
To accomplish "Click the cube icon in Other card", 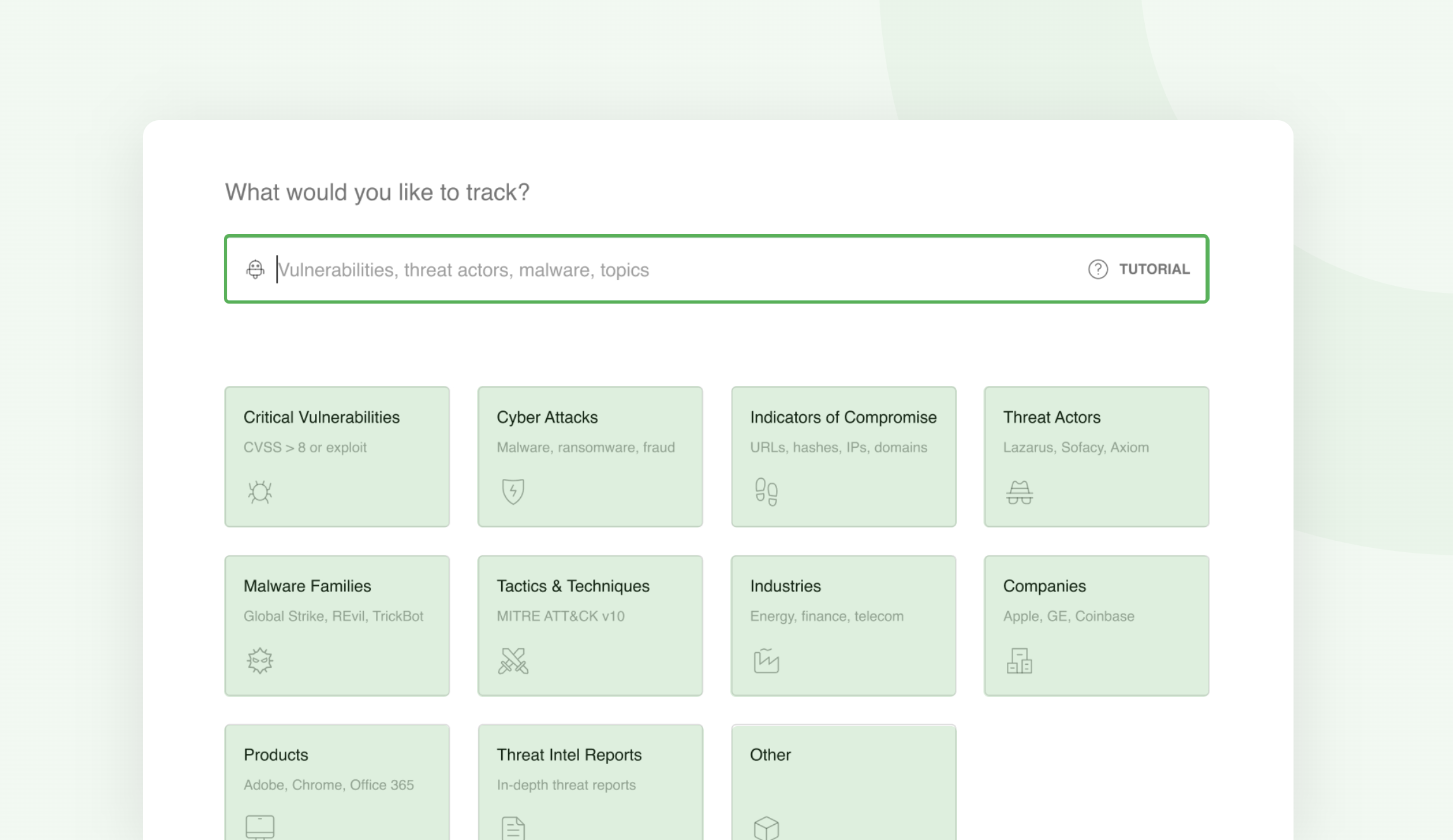I will [x=766, y=827].
